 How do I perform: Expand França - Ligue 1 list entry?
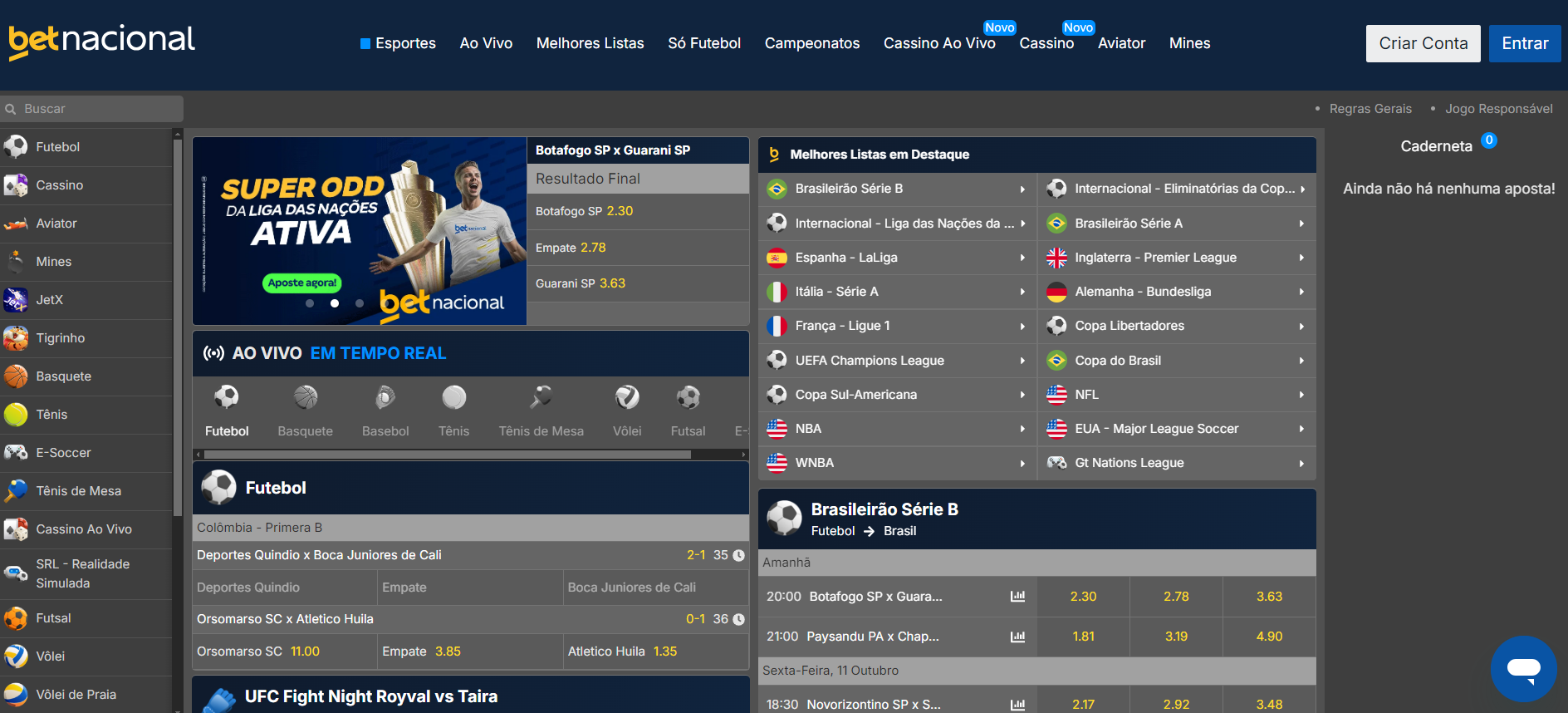[x=897, y=326]
